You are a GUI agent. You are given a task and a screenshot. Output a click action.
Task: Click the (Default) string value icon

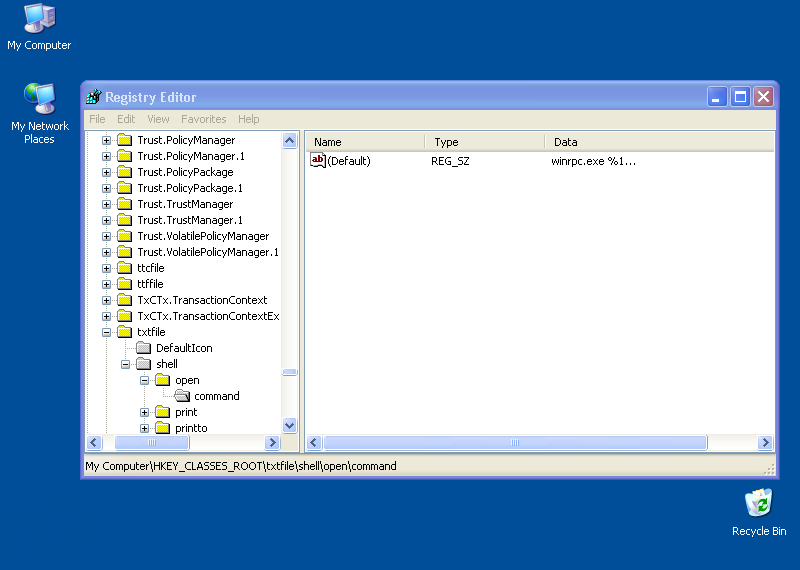(318, 161)
